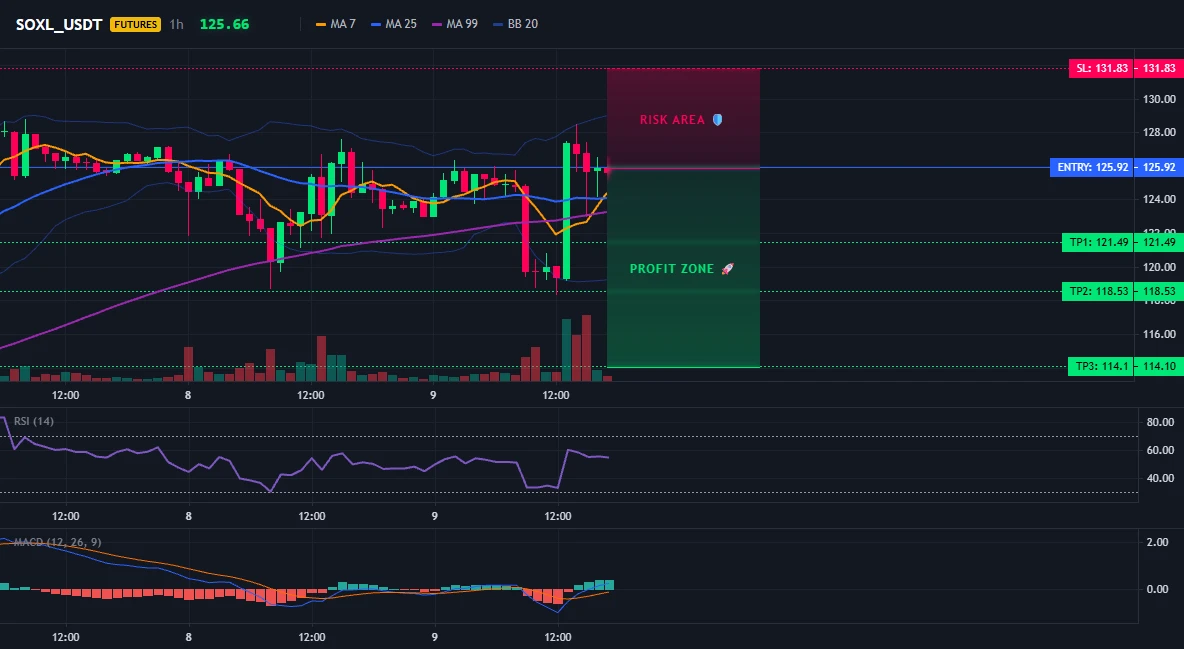Toggle the MA 99 indicator legend
1184x649 pixels.
point(455,24)
